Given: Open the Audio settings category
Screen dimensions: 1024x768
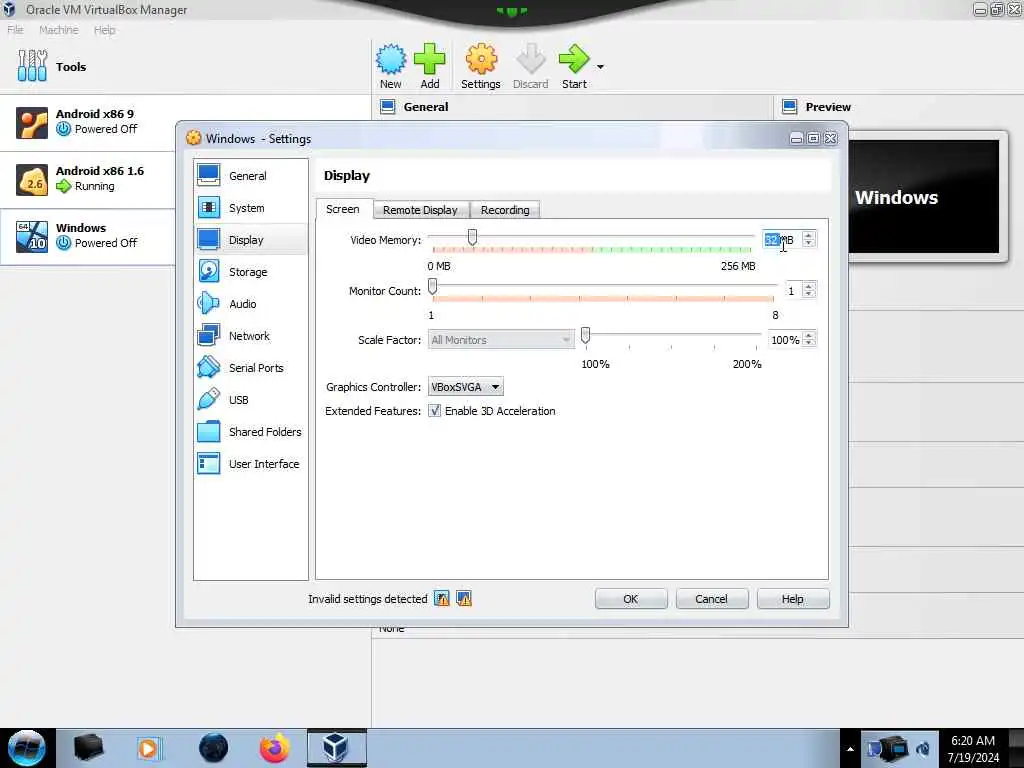Looking at the screenshot, I should pyautogui.click(x=251, y=304).
